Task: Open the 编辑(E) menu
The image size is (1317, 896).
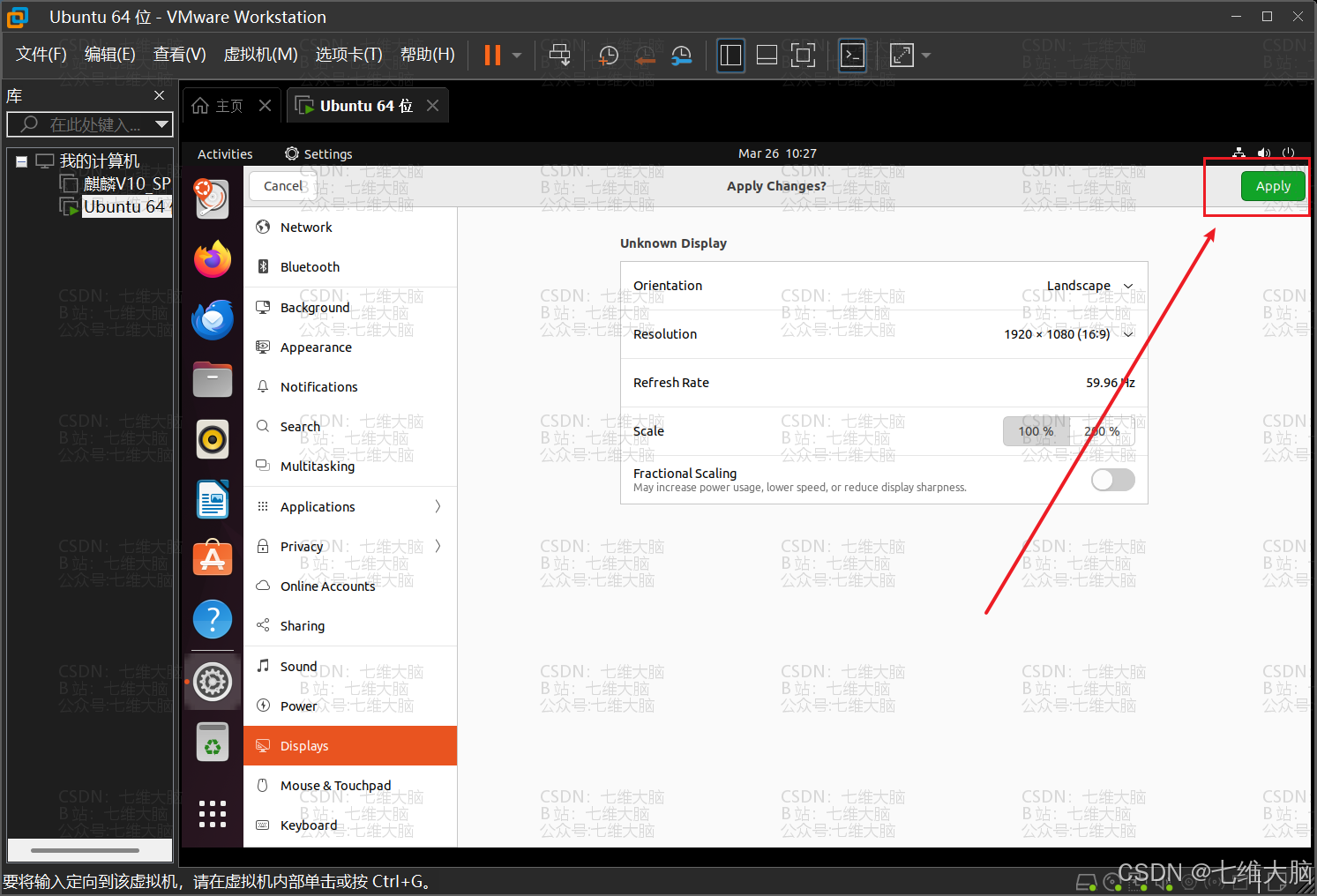Action: coord(110,55)
